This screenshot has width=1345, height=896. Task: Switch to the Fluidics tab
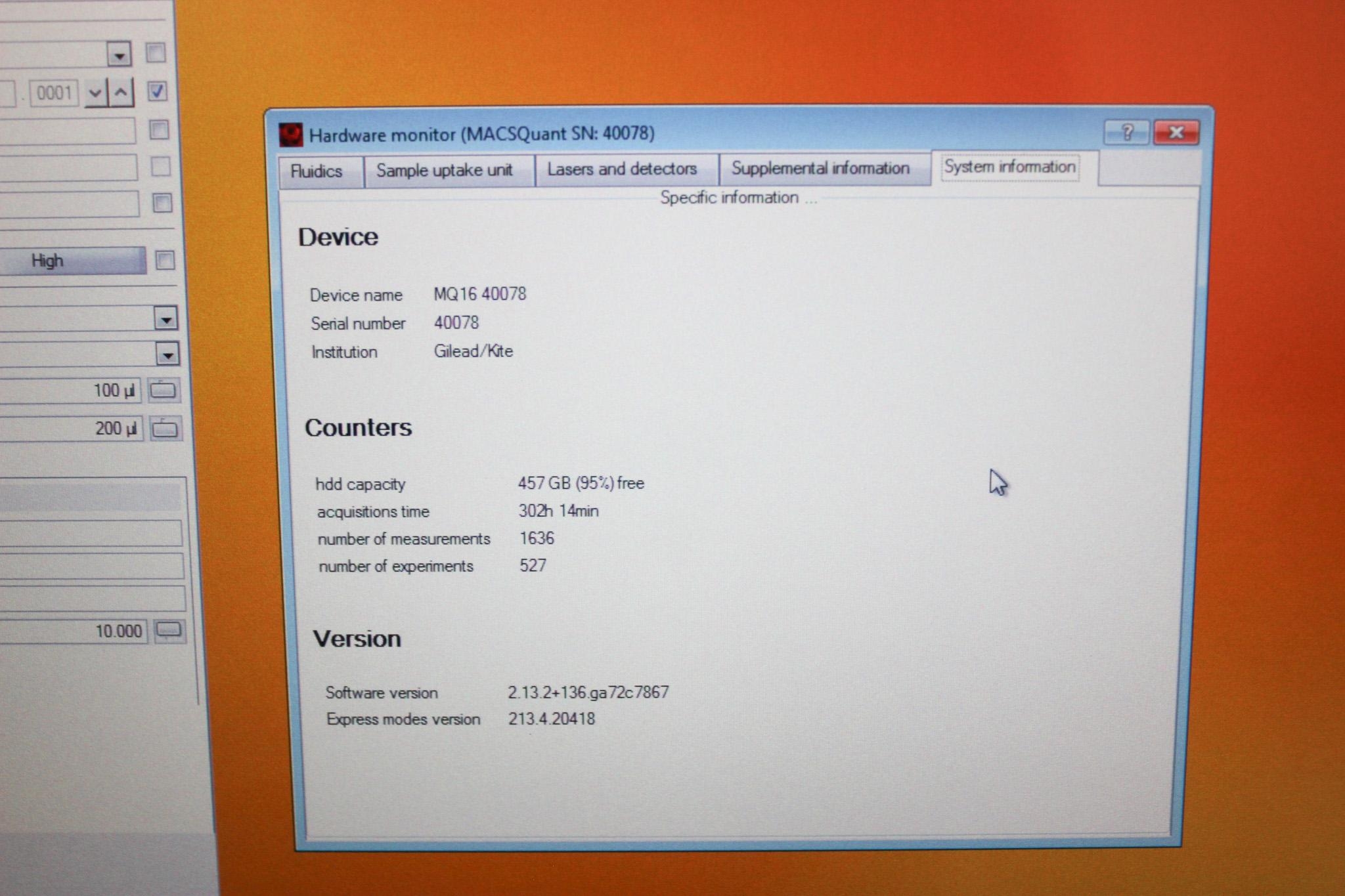point(320,171)
